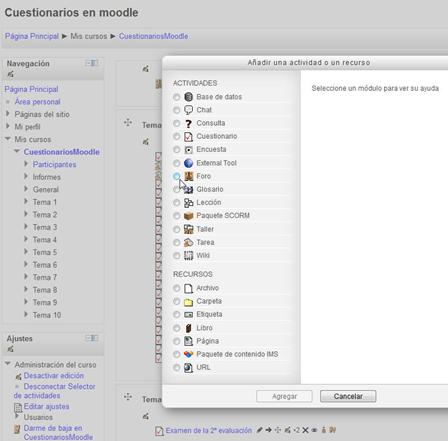The image size is (448, 441).
Task: Select the URL radio button
Action: 177,368
